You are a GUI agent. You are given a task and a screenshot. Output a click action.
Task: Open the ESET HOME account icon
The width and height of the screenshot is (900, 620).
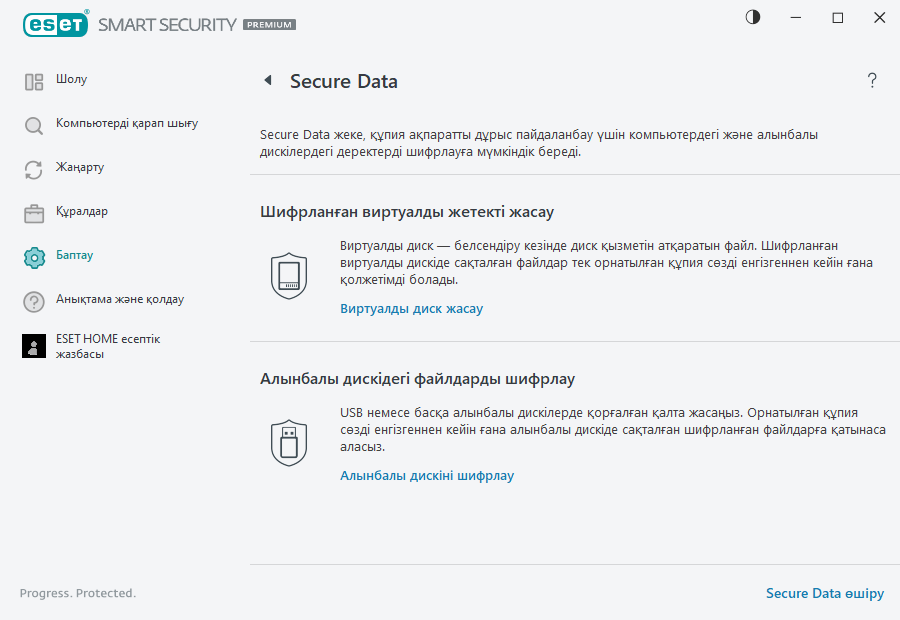[33, 346]
